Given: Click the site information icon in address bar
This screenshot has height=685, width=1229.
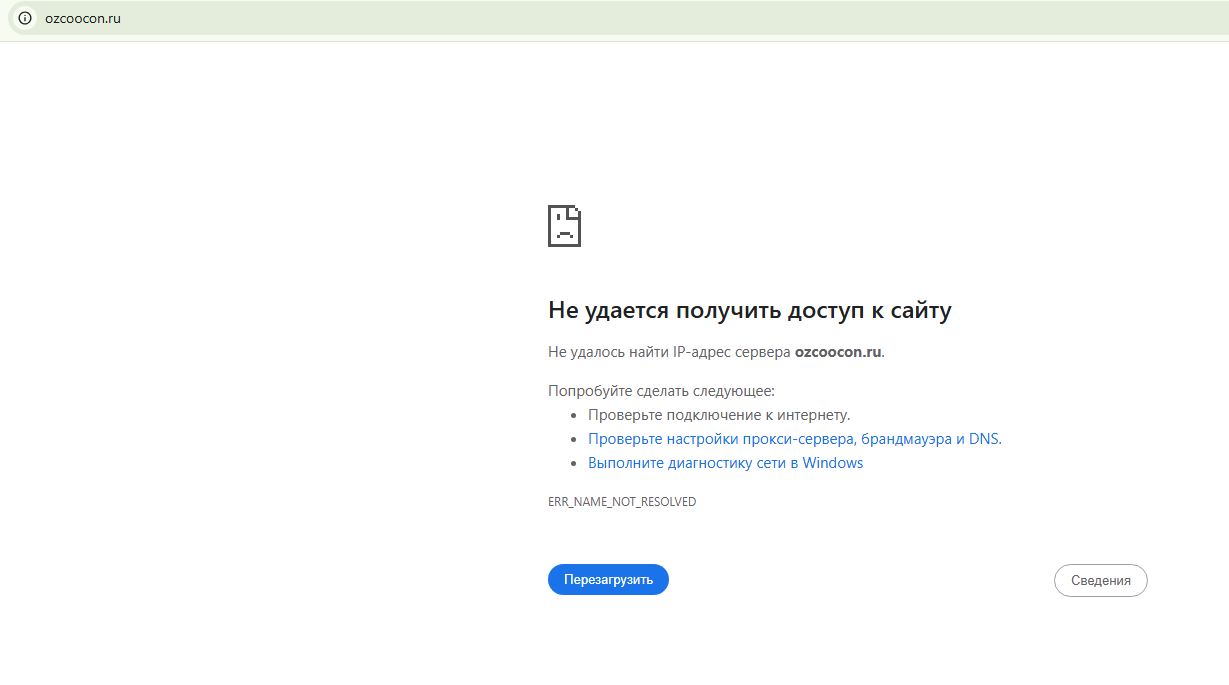Looking at the screenshot, I should [25, 18].
